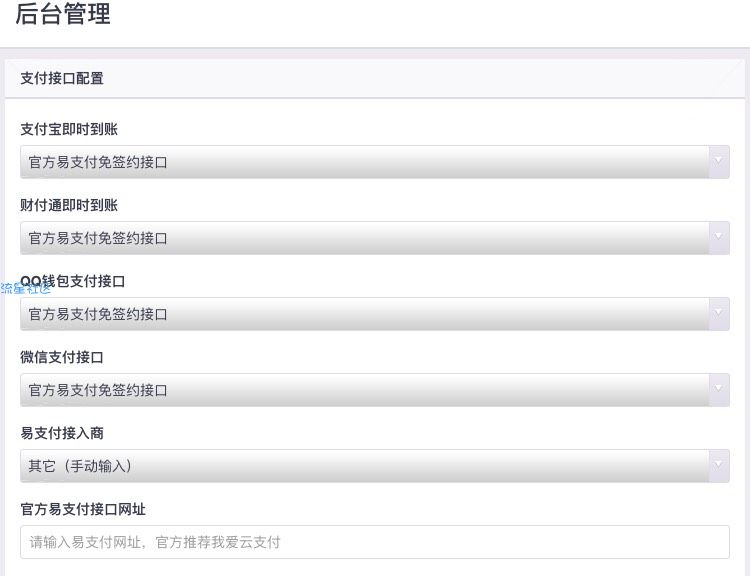Click the QQ钱包支付接口 dropdown arrow
Viewport: 750px width, 576px height.
tap(717, 313)
